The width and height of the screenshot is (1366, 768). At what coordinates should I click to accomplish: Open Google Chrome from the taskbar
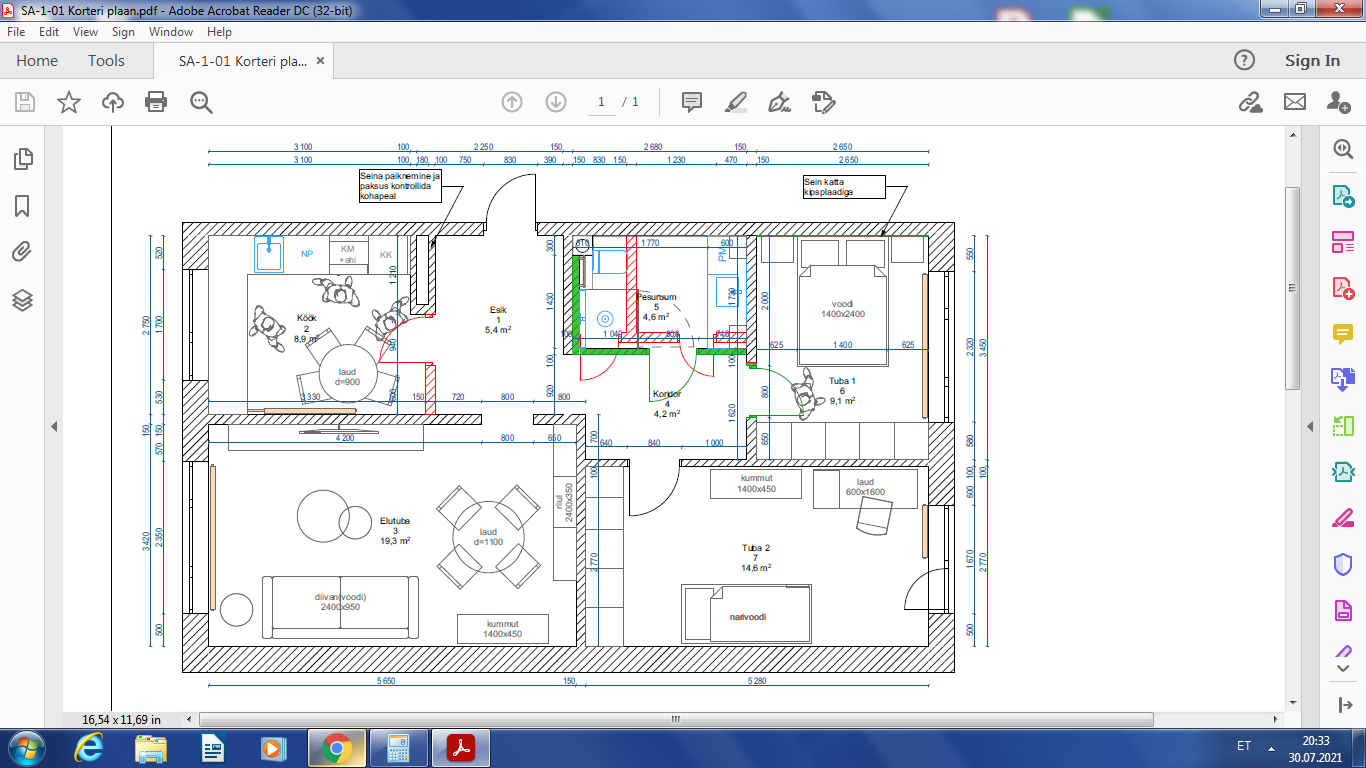[x=335, y=747]
